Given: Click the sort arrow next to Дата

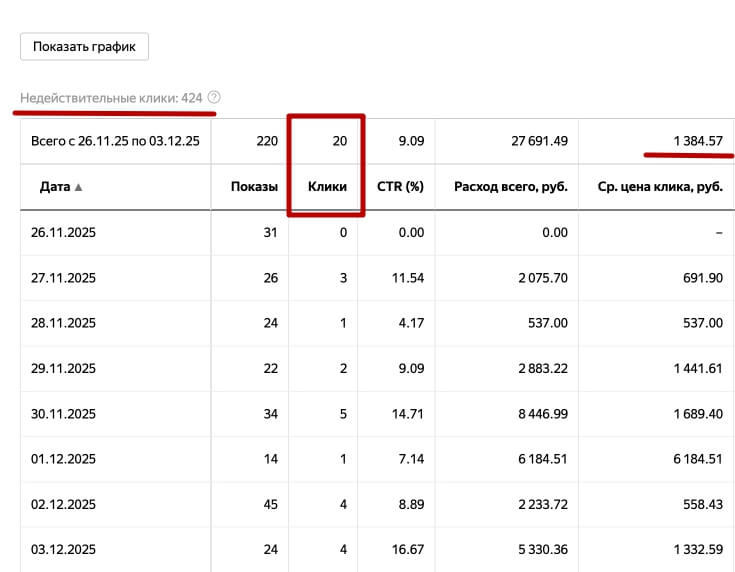Looking at the screenshot, I should (x=79, y=187).
